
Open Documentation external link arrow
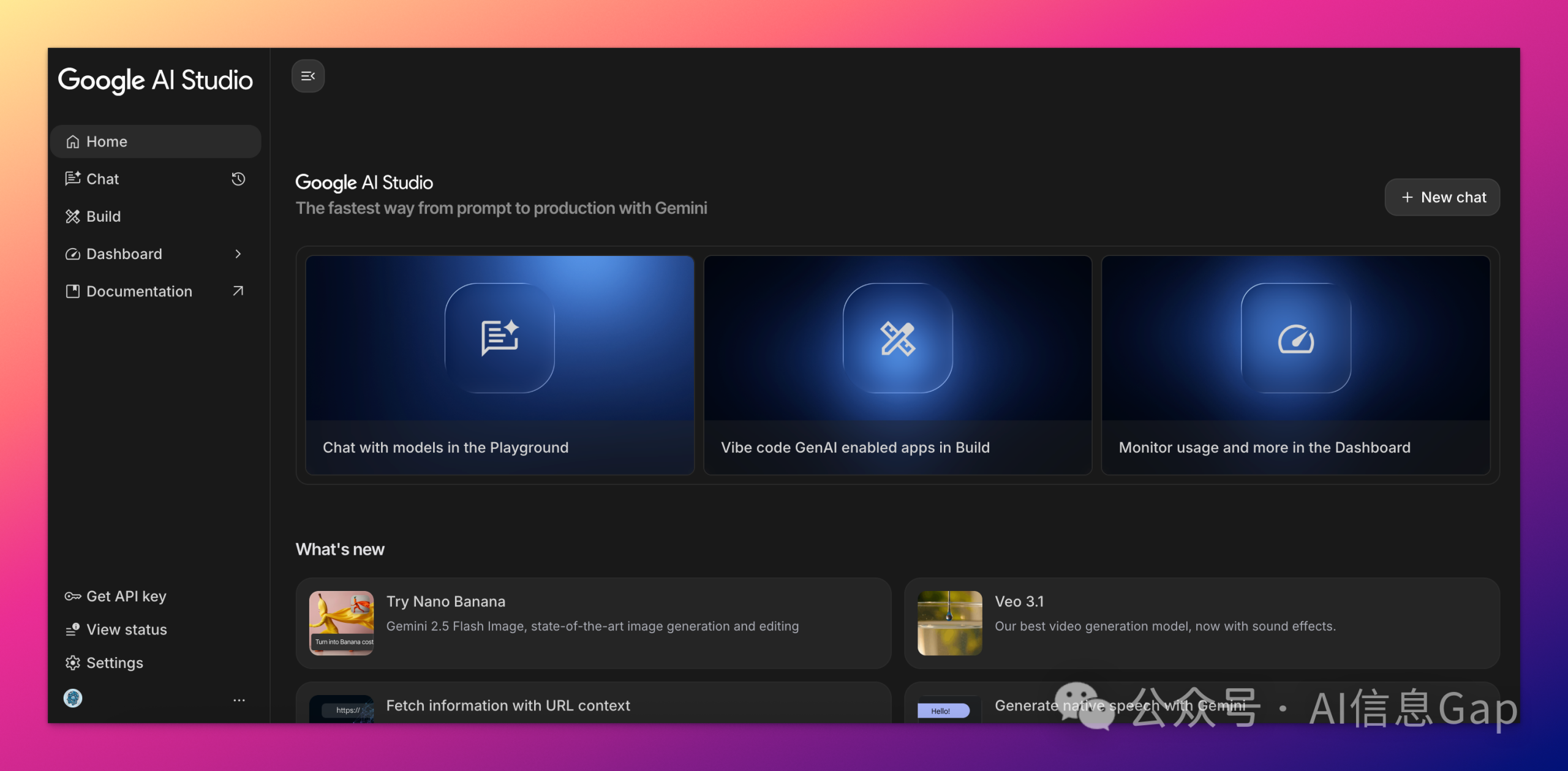238,291
